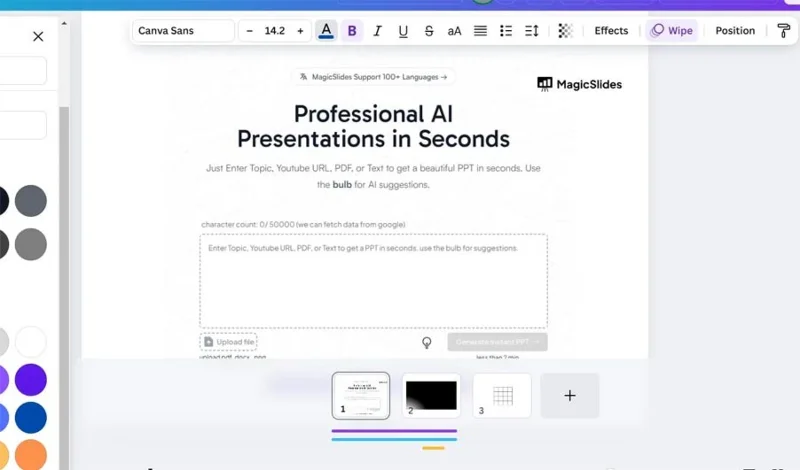Toggle bold formatting

point(352,31)
